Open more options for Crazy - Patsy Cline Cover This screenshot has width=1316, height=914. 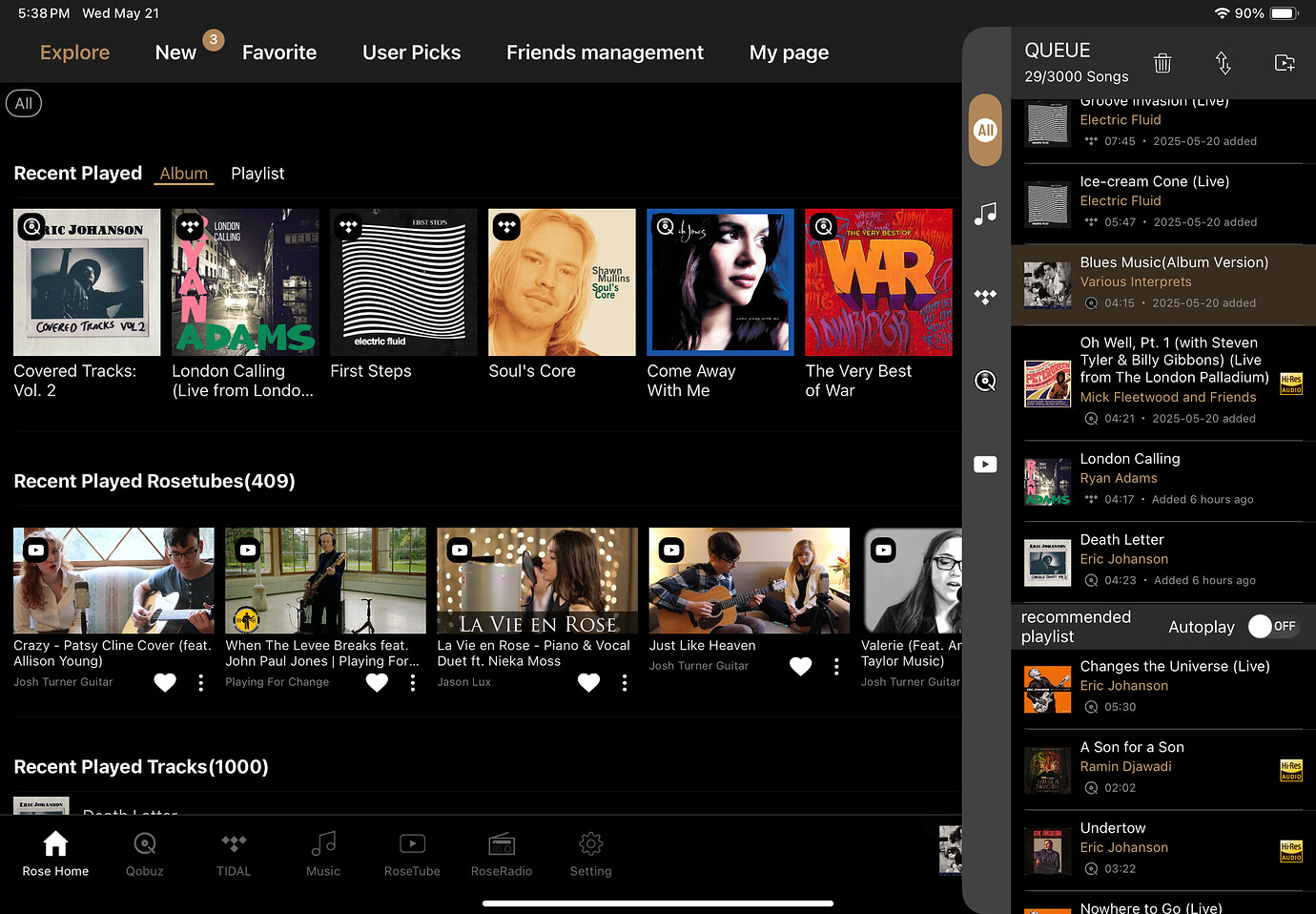[200, 682]
